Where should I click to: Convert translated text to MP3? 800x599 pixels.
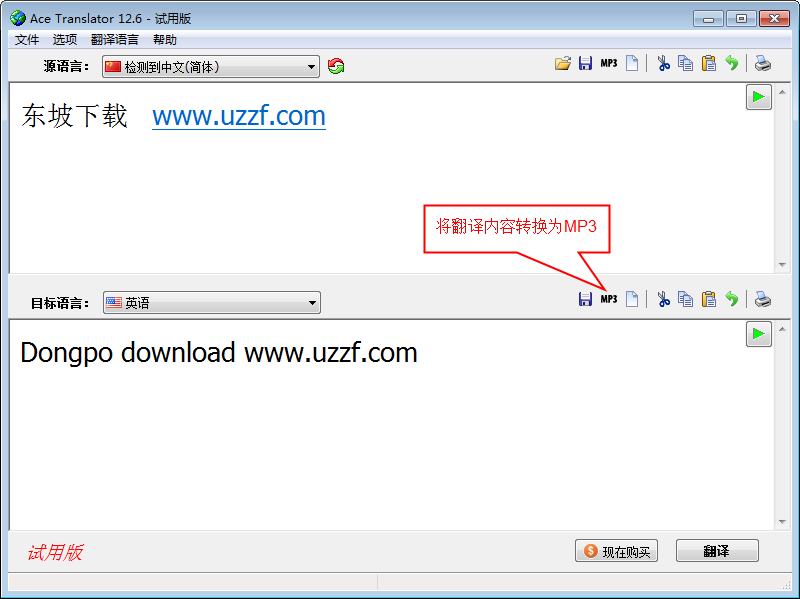[x=609, y=300]
